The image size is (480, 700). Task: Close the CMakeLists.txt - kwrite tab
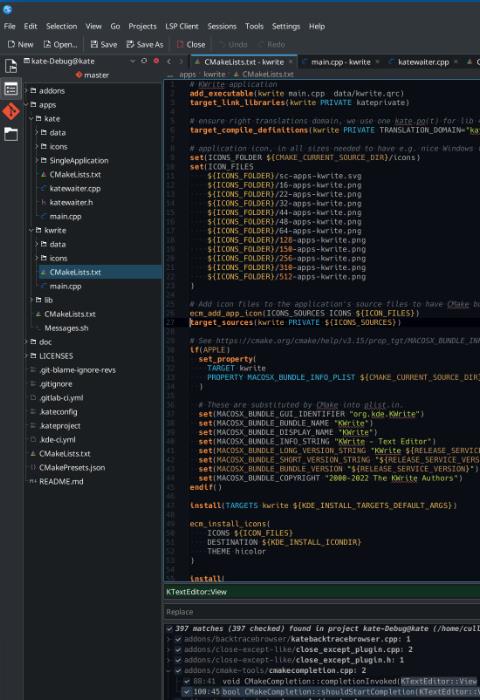pos(291,62)
